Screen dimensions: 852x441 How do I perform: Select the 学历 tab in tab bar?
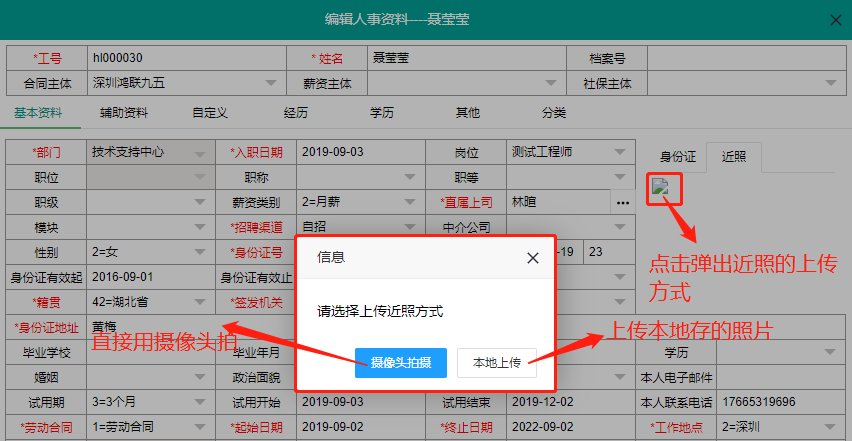tap(381, 112)
